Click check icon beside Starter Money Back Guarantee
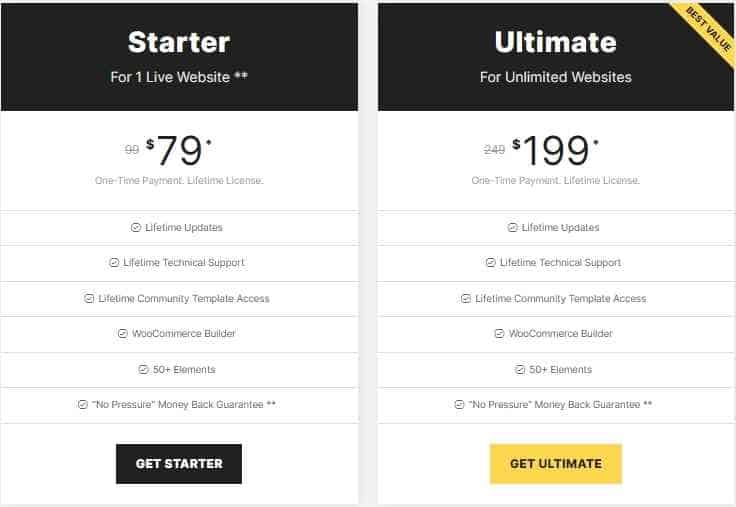Viewport: 736px width, 507px height. tap(83, 405)
